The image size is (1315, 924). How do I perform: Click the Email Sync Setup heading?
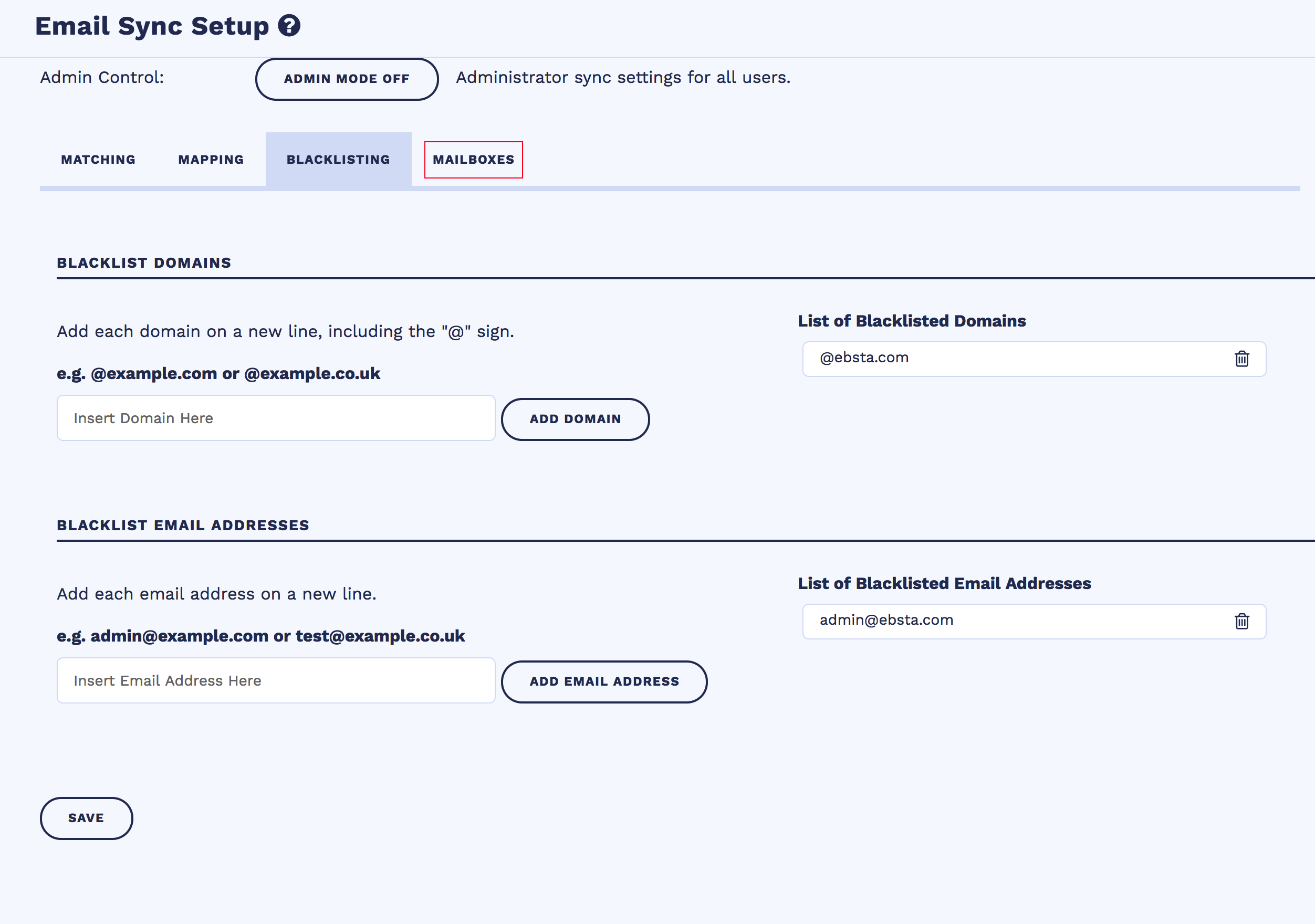coord(152,26)
